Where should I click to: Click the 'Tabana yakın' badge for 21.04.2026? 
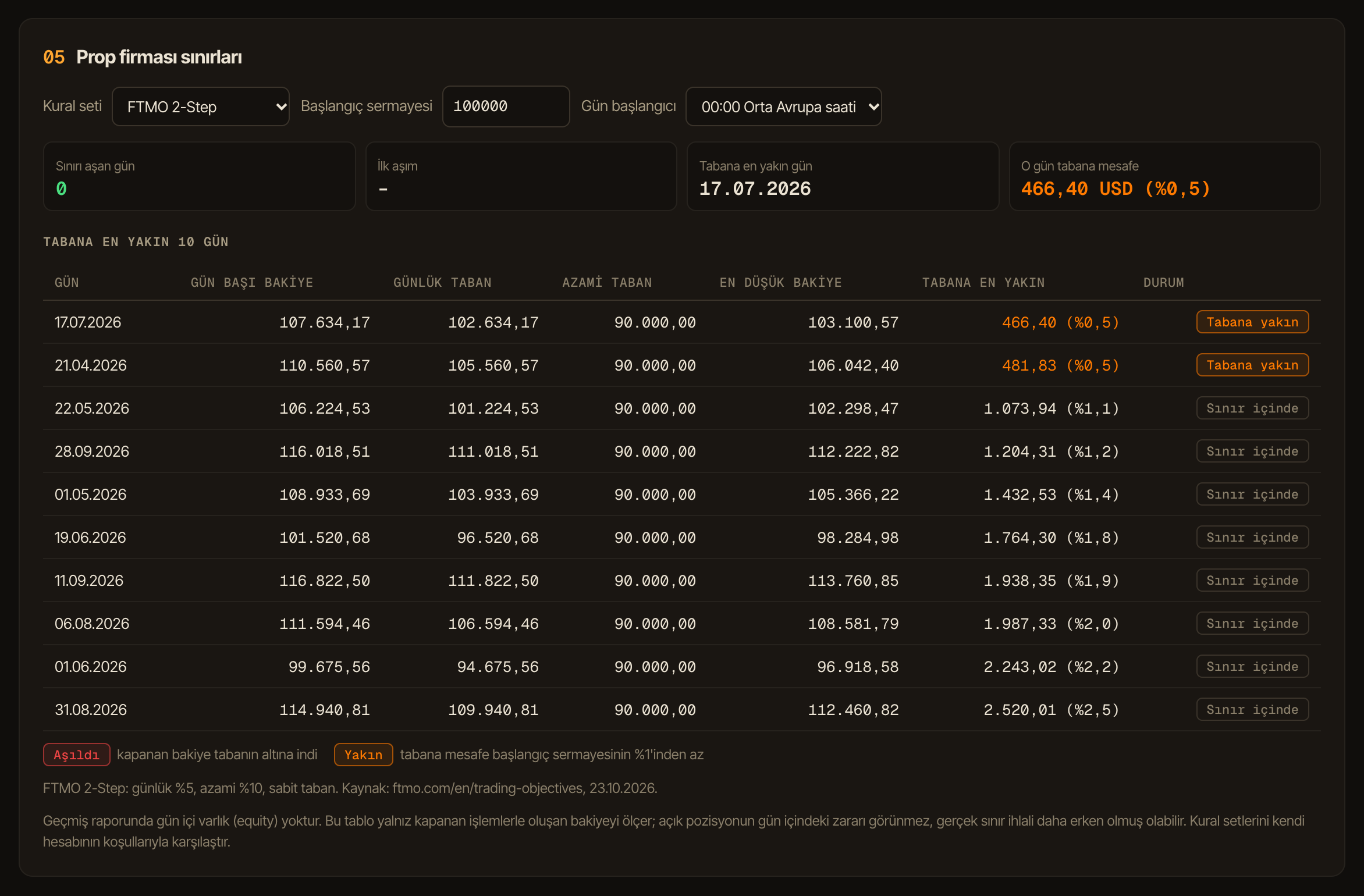[1252, 365]
